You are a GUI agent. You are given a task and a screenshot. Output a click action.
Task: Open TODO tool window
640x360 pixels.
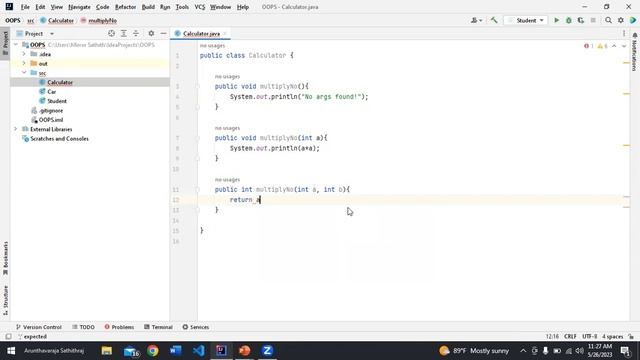(84, 327)
